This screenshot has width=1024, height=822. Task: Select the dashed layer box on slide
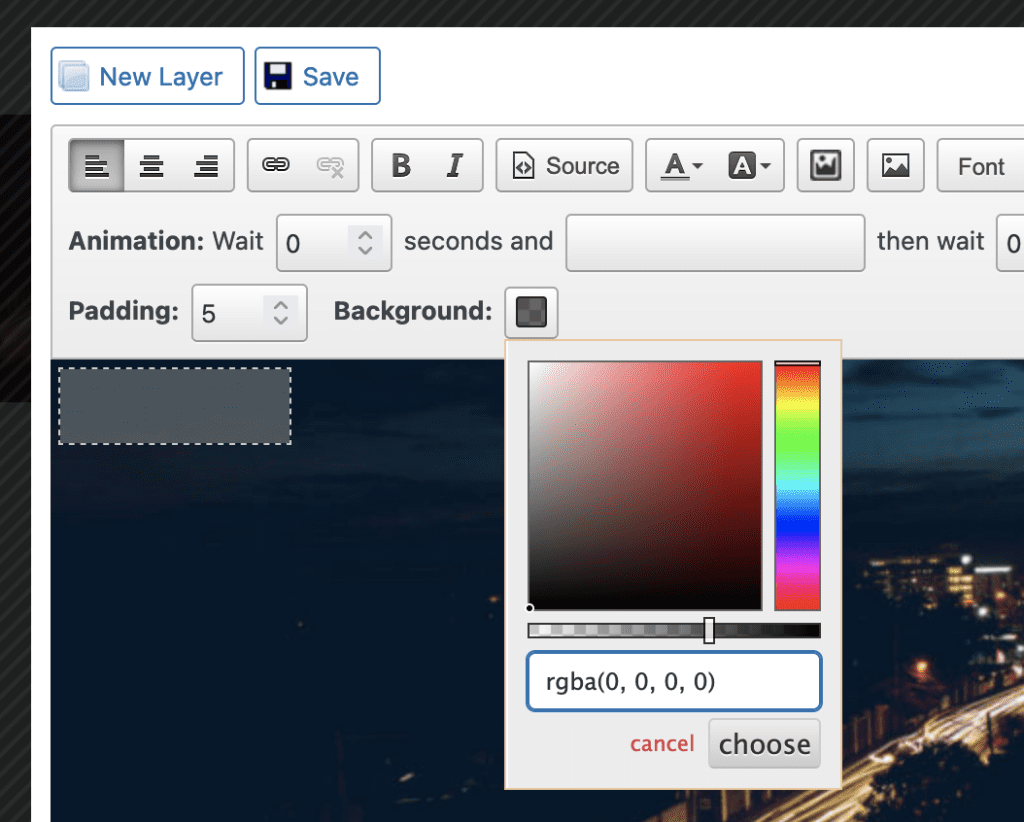click(175, 406)
